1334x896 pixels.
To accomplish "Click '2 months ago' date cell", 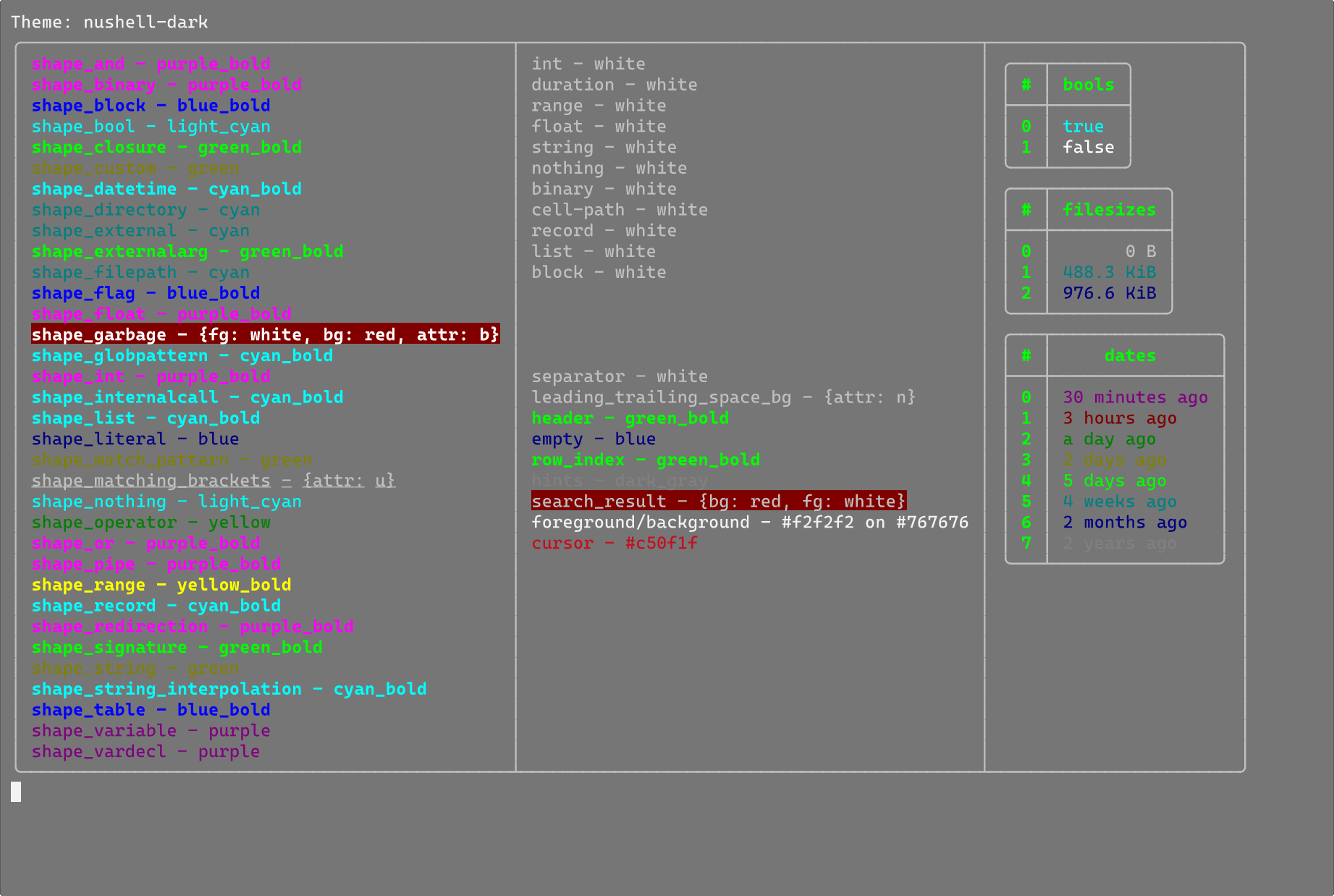I will click(x=1125, y=523).
